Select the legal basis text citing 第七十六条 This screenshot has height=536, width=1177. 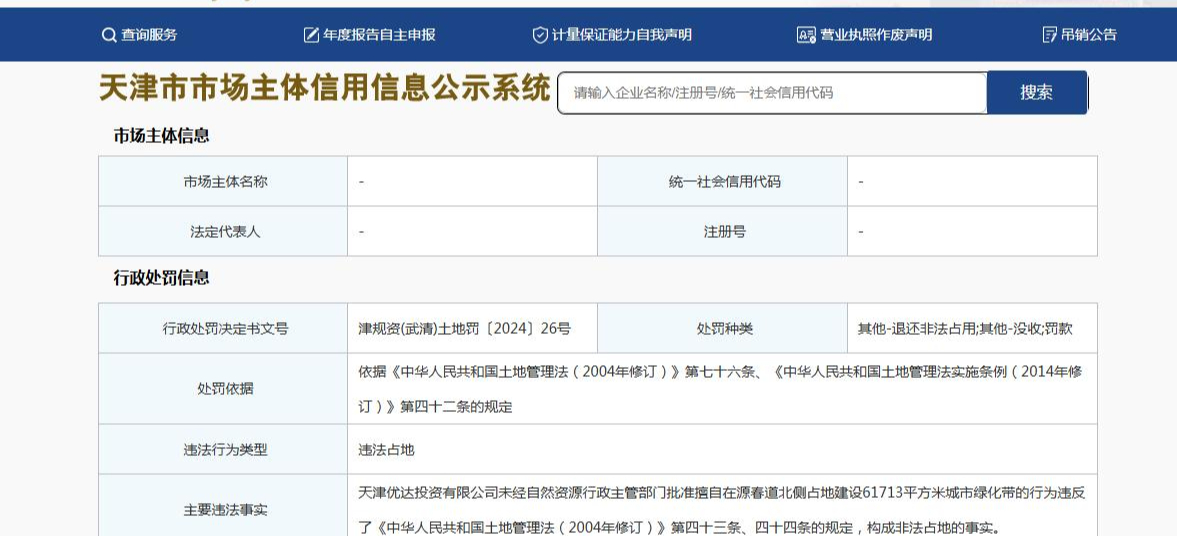[721, 390]
